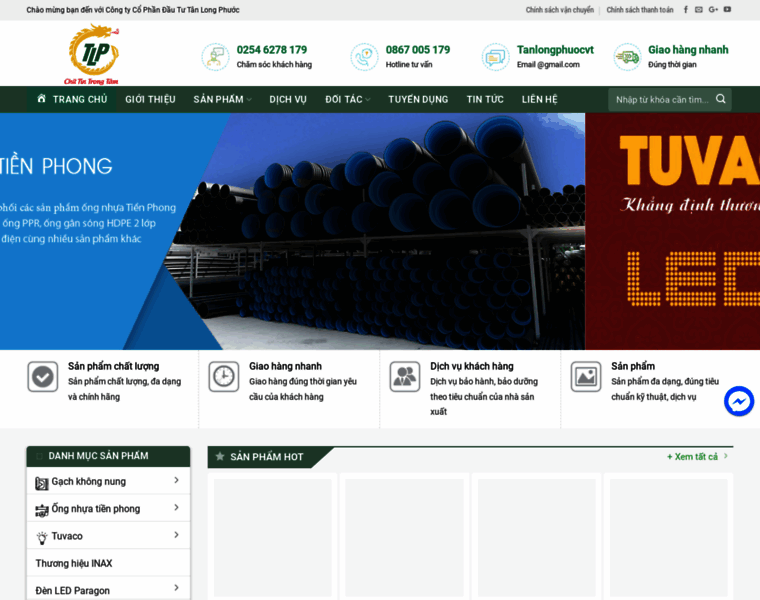
Task: Open Giới thiệu menu item
Action: [150, 99]
